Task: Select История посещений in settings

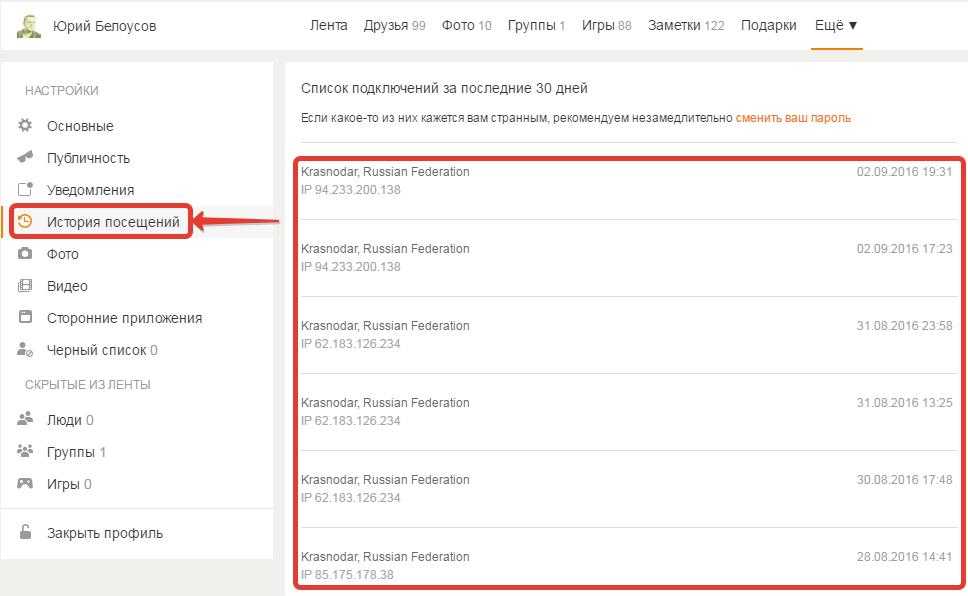Action: [x=114, y=222]
